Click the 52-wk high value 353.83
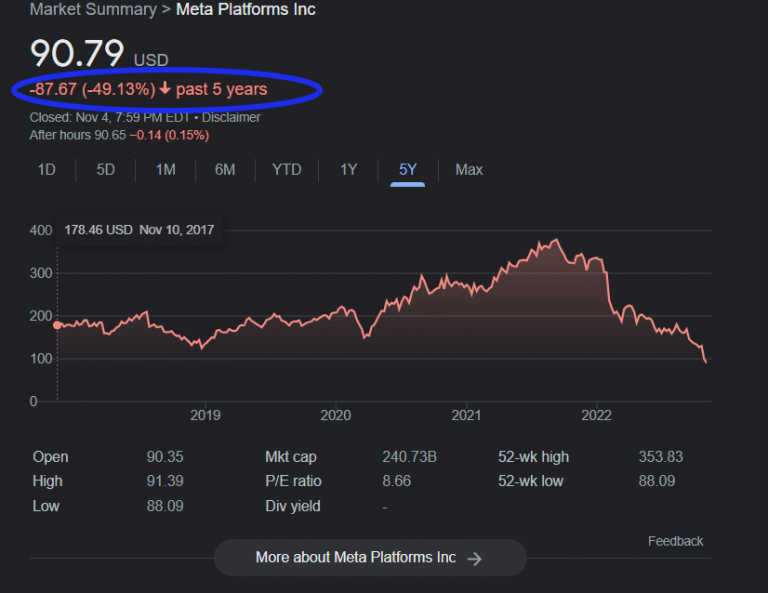This screenshot has width=768, height=593. tap(661, 457)
